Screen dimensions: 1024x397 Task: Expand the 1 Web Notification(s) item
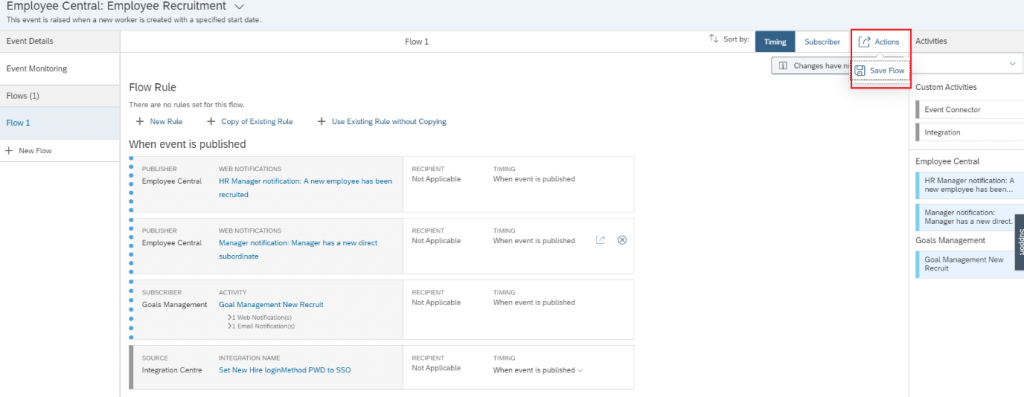[259, 317]
